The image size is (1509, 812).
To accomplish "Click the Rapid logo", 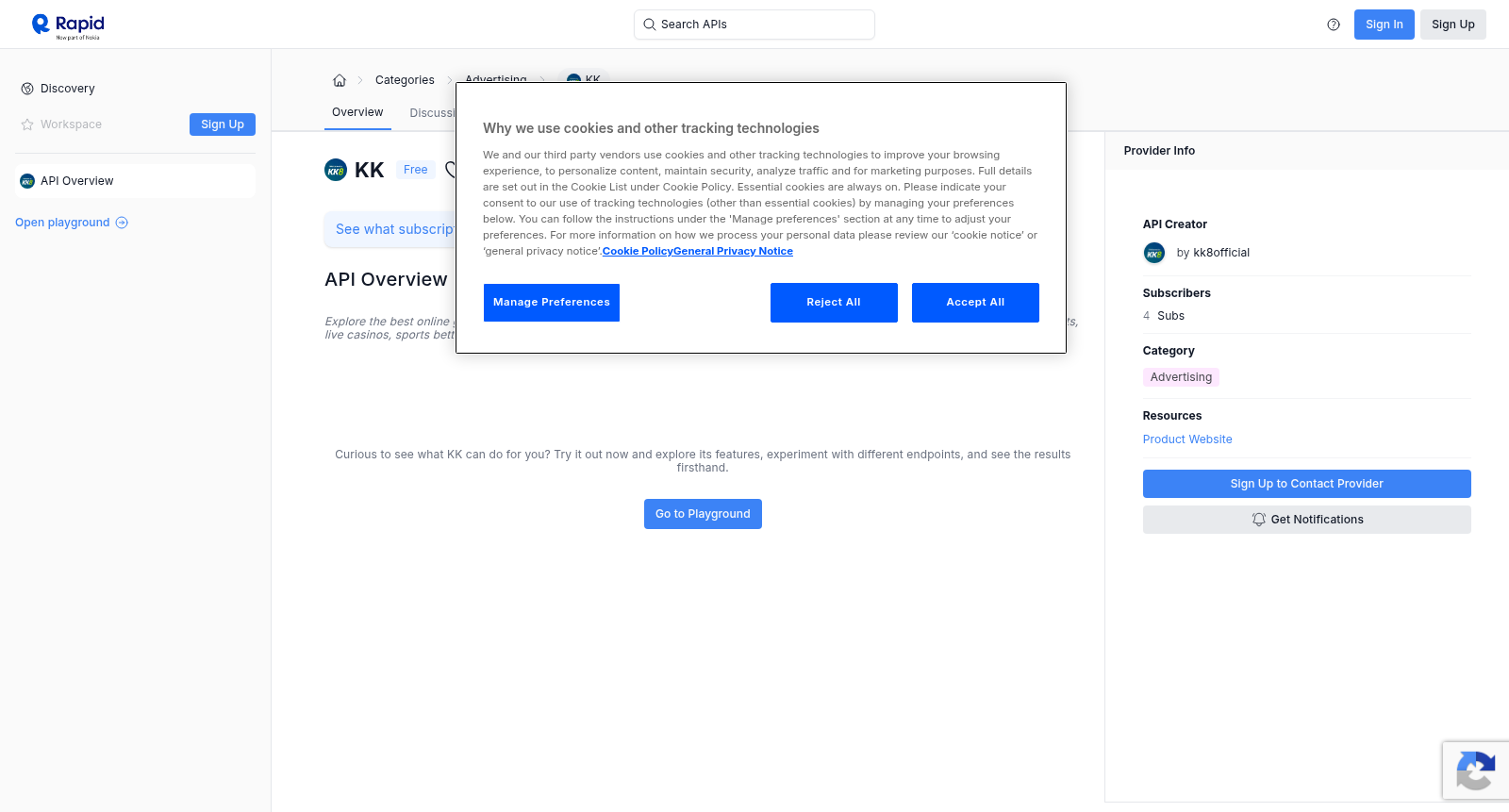I will (x=68, y=25).
